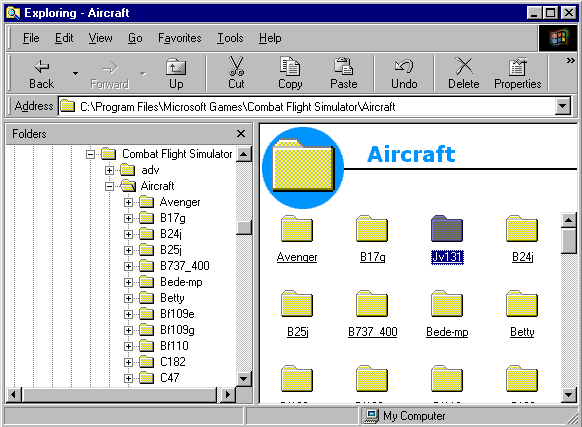582x427 pixels.
Task: Click the folder icon in Address bar
Action: [68, 107]
